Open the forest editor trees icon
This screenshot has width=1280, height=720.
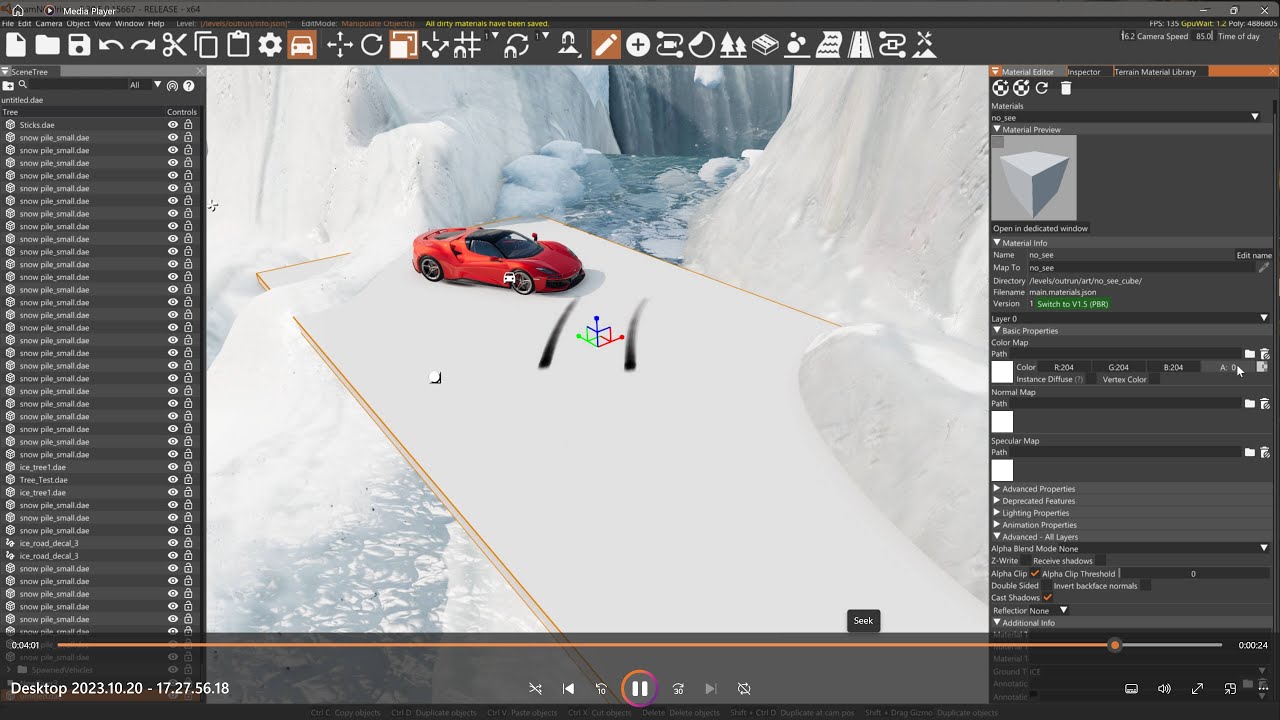tap(733, 45)
